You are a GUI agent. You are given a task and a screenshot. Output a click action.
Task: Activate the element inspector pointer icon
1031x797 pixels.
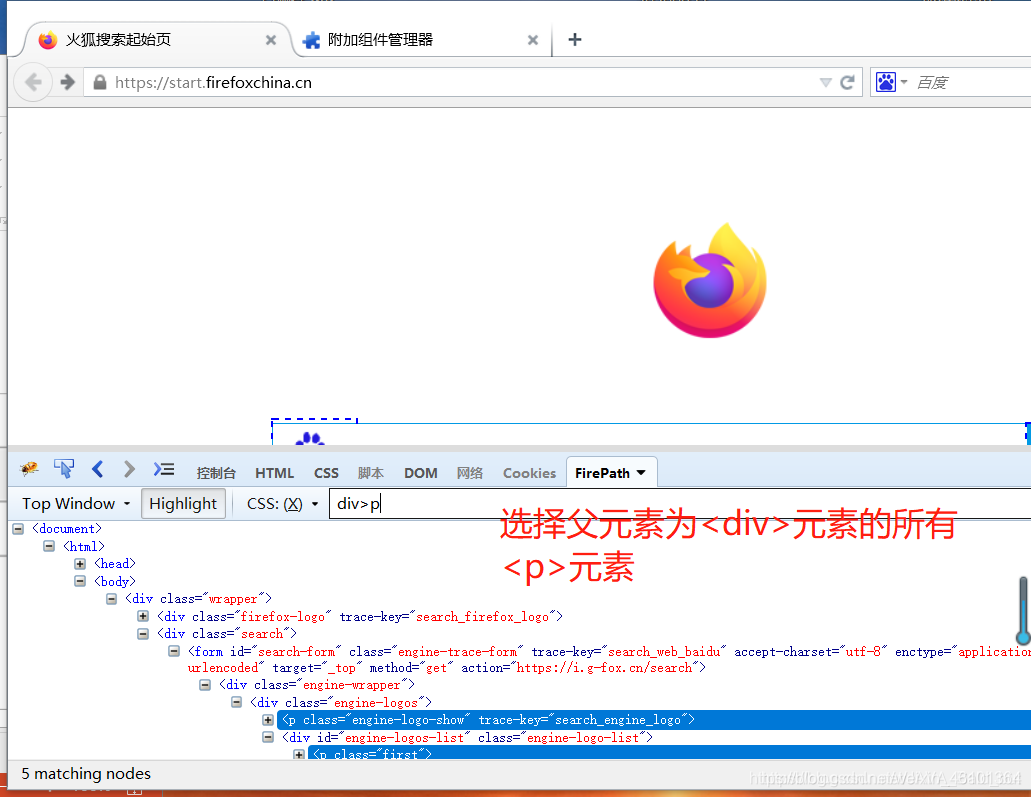click(64, 469)
